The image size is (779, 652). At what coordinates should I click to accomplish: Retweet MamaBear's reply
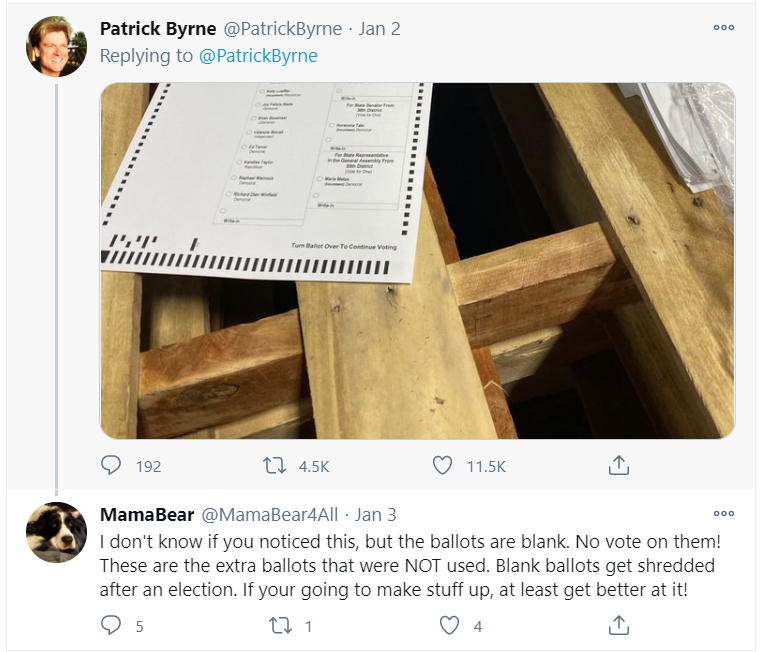[x=274, y=626]
